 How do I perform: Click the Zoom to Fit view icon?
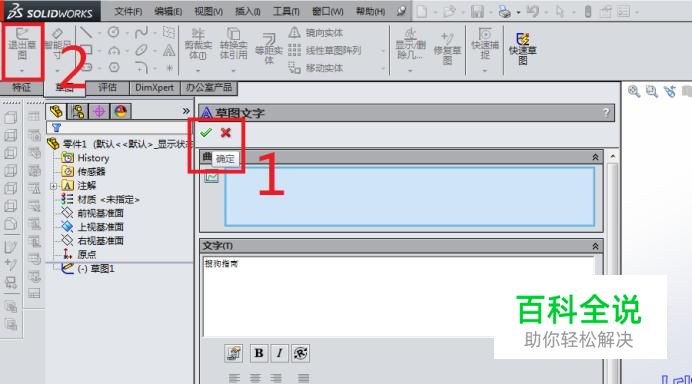coord(634,91)
